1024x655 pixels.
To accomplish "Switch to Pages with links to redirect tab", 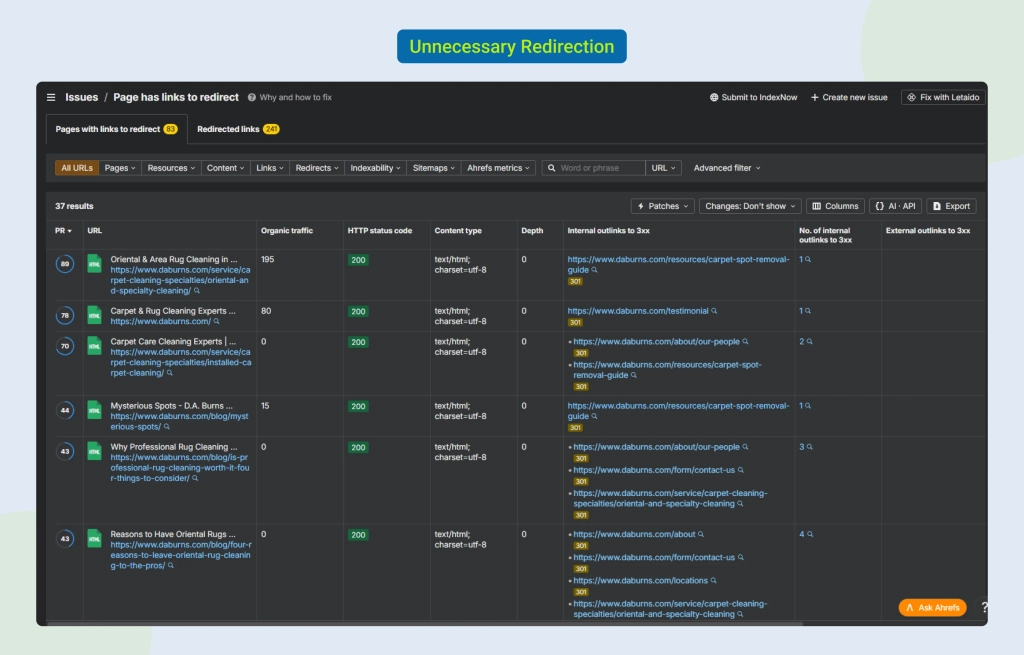I will (116, 129).
